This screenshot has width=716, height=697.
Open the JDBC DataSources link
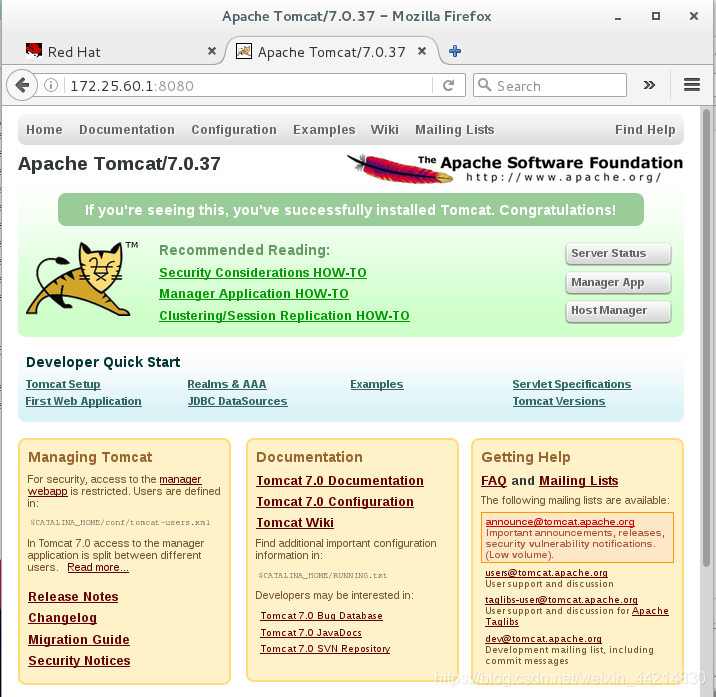[x=237, y=401]
